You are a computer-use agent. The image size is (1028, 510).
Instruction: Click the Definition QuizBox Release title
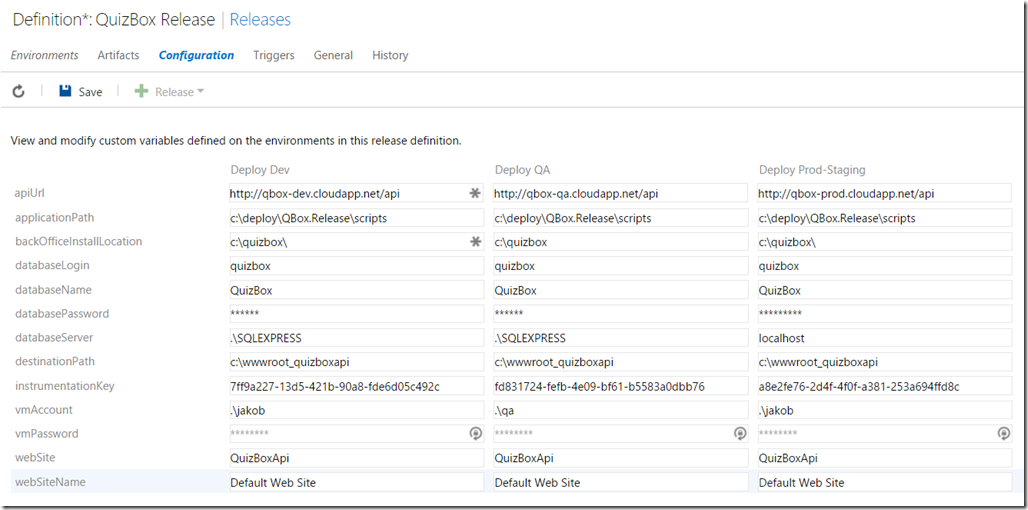114,20
